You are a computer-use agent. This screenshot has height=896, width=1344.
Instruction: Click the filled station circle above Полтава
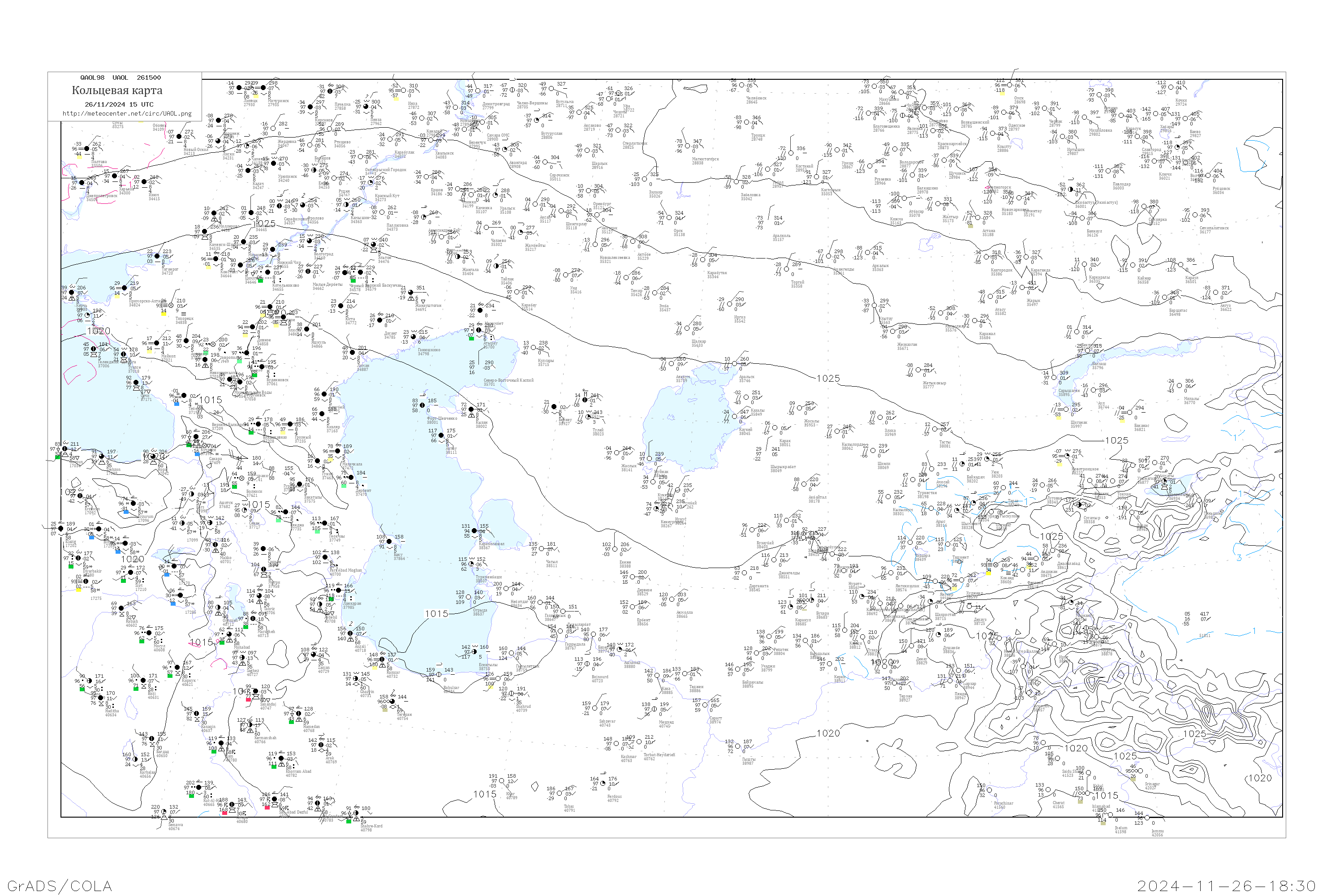(87, 149)
